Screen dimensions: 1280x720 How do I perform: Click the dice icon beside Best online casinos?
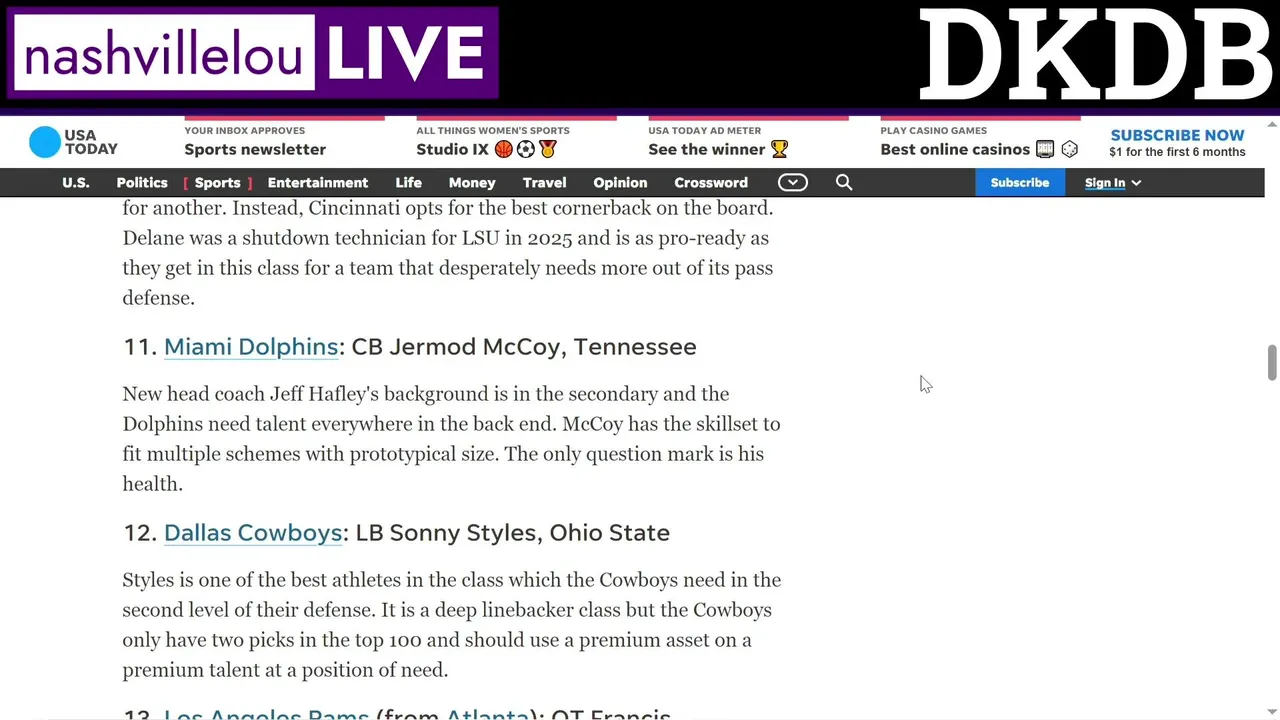pyautogui.click(x=1069, y=149)
